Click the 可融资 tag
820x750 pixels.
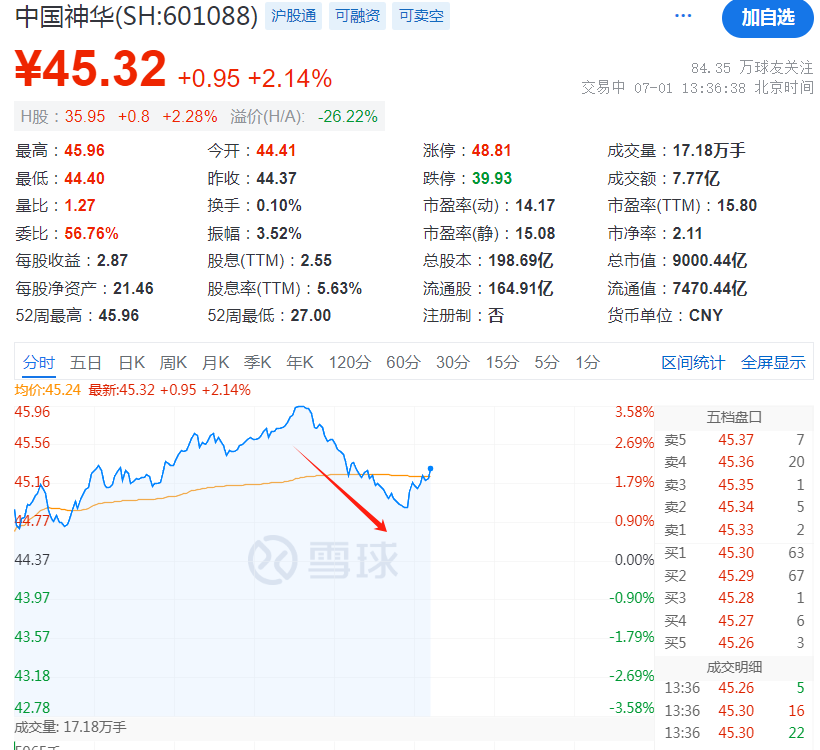point(357,16)
